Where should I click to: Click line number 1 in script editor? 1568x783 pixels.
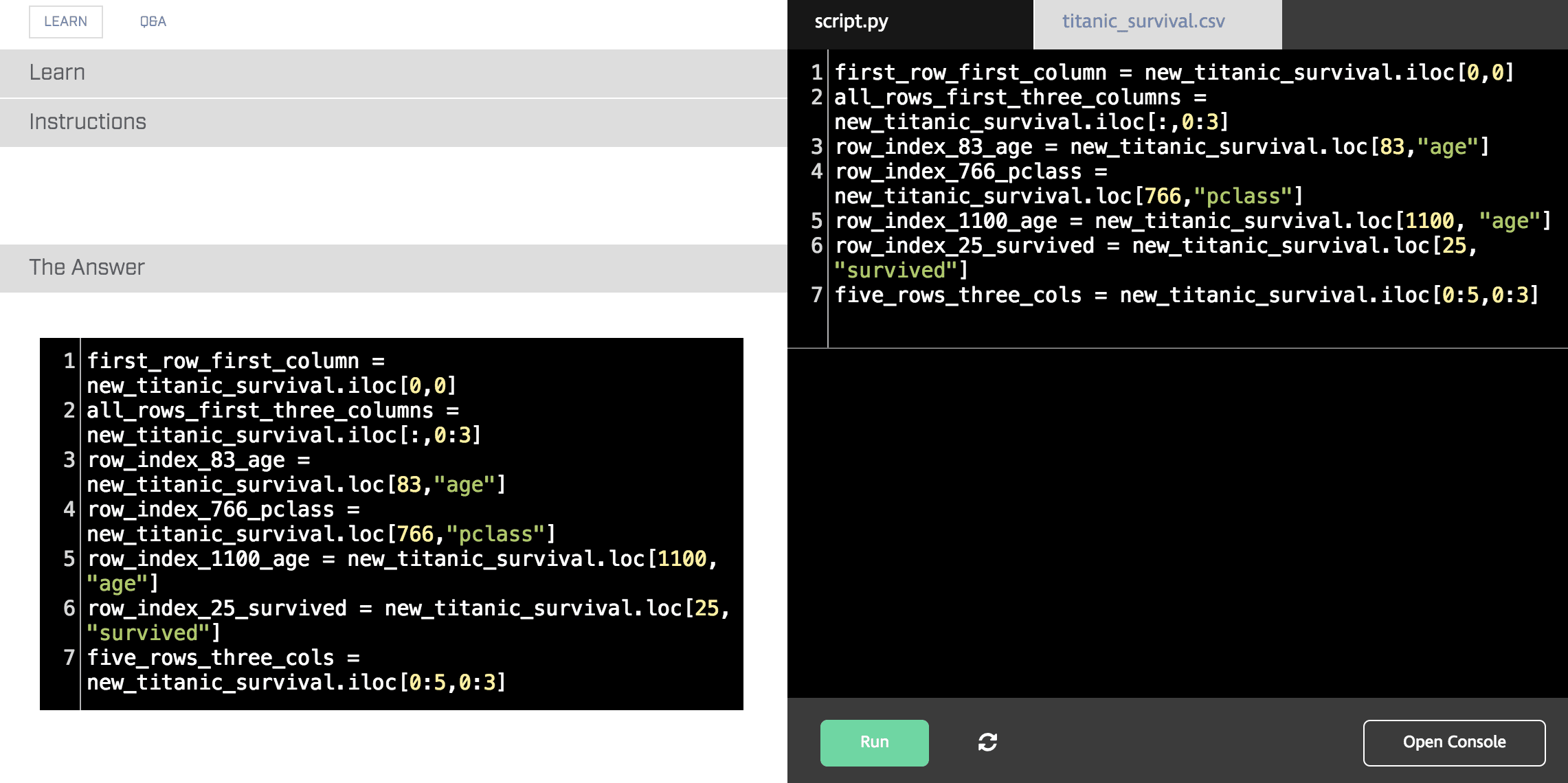816,73
